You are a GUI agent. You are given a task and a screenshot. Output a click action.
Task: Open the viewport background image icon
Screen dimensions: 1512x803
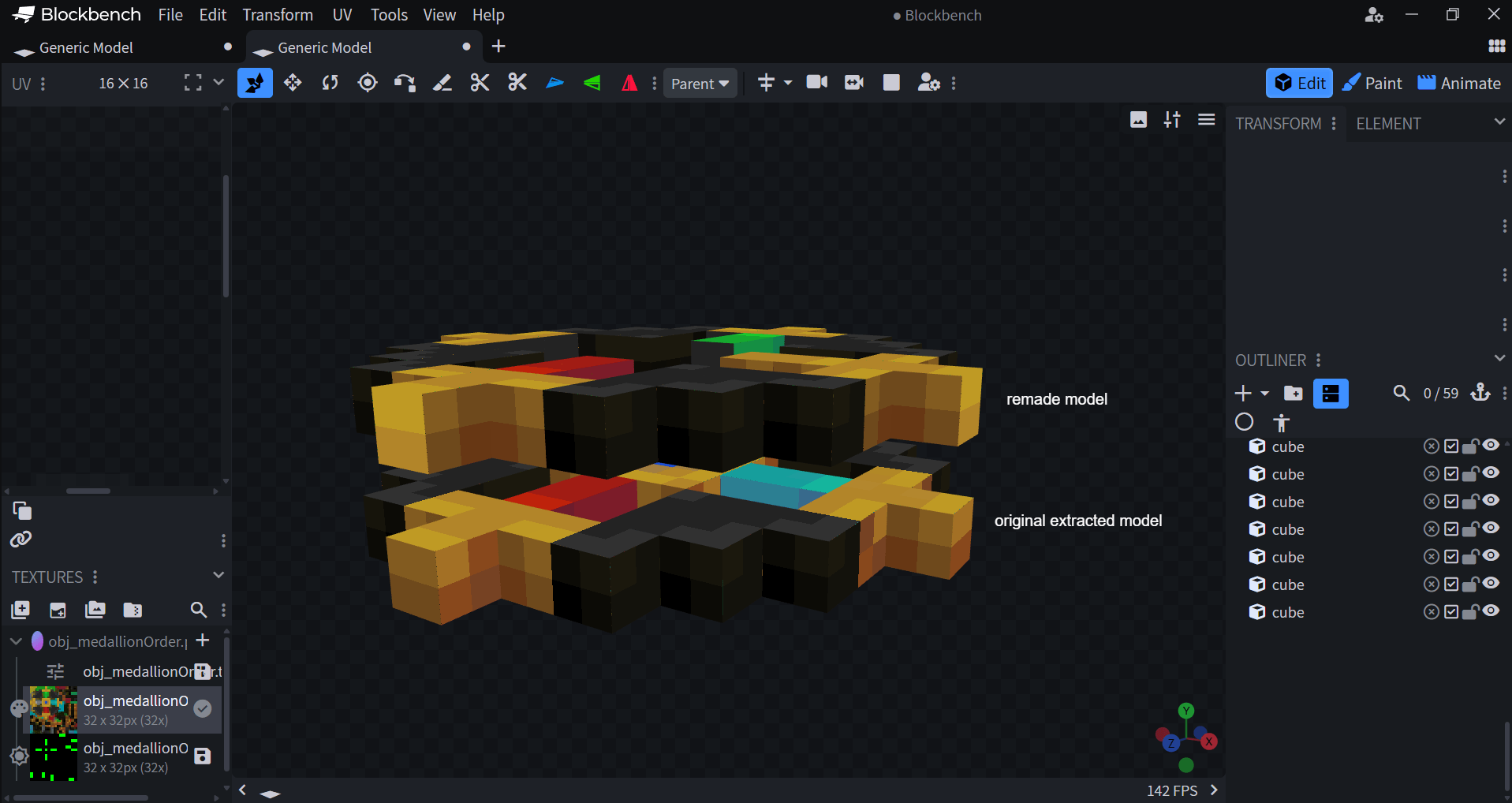[1138, 120]
